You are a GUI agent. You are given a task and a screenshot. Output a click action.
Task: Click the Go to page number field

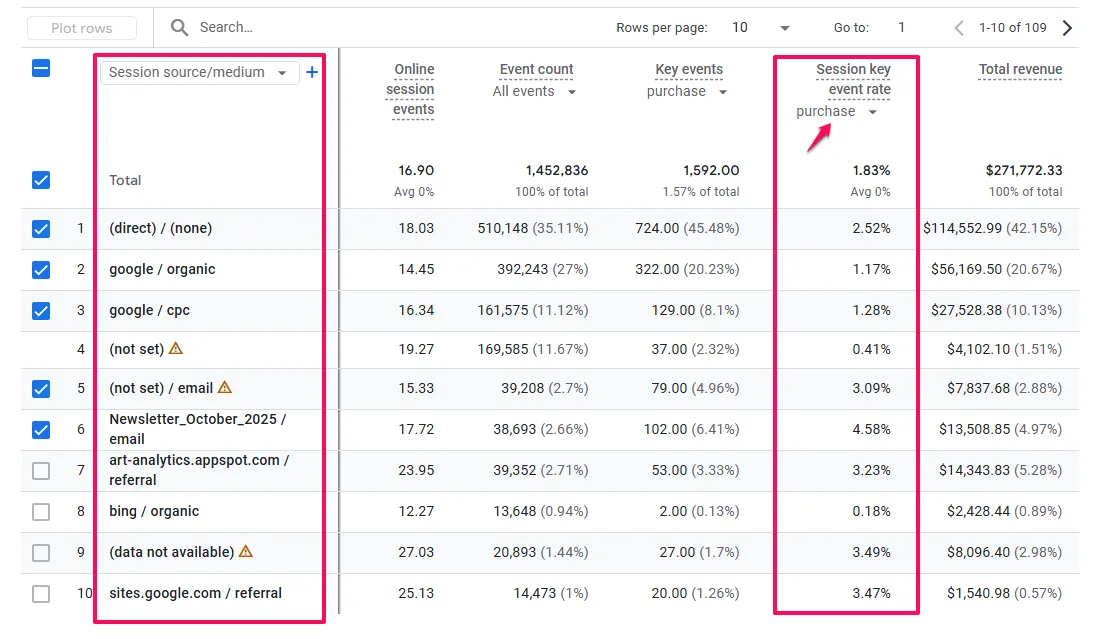pyautogui.click(x=902, y=28)
